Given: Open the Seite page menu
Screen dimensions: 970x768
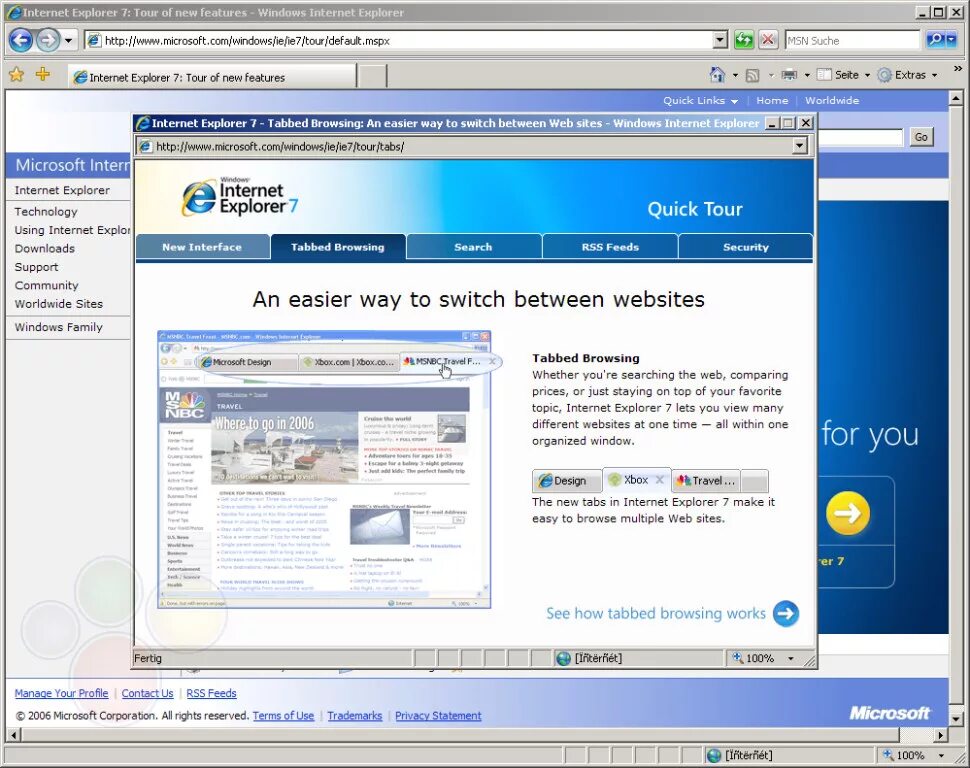Looking at the screenshot, I should click(x=843, y=75).
